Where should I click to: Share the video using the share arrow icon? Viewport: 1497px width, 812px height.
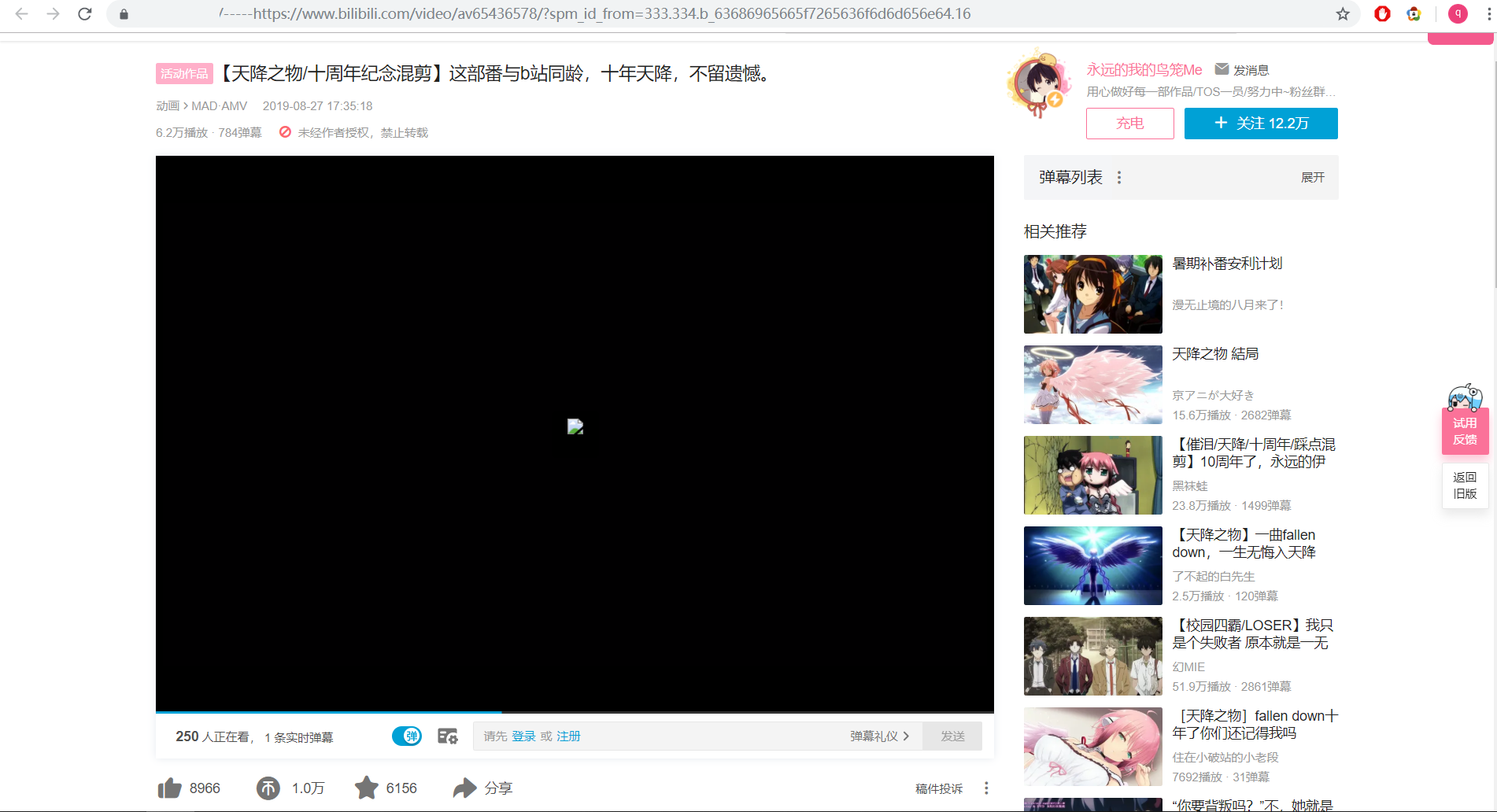464,787
